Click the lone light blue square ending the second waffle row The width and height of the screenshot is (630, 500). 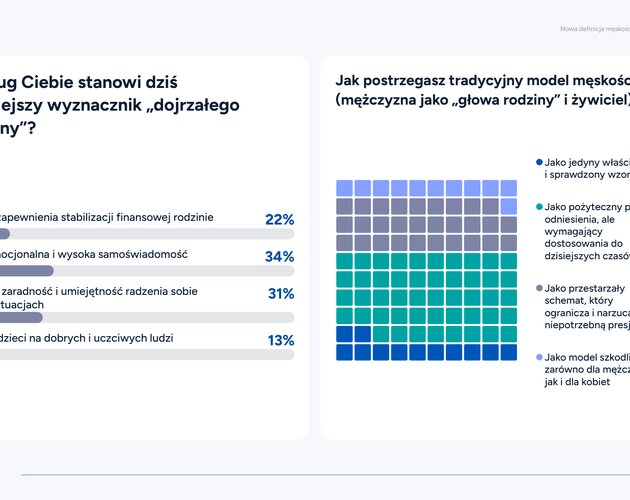coord(509,207)
